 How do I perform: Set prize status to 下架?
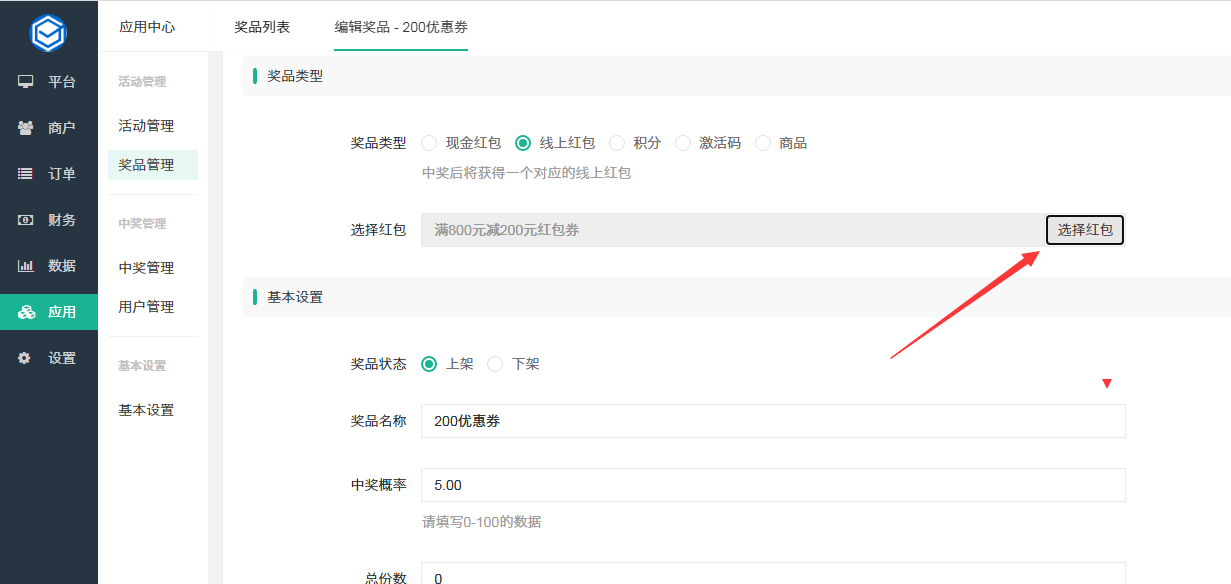pyautogui.click(x=495, y=364)
